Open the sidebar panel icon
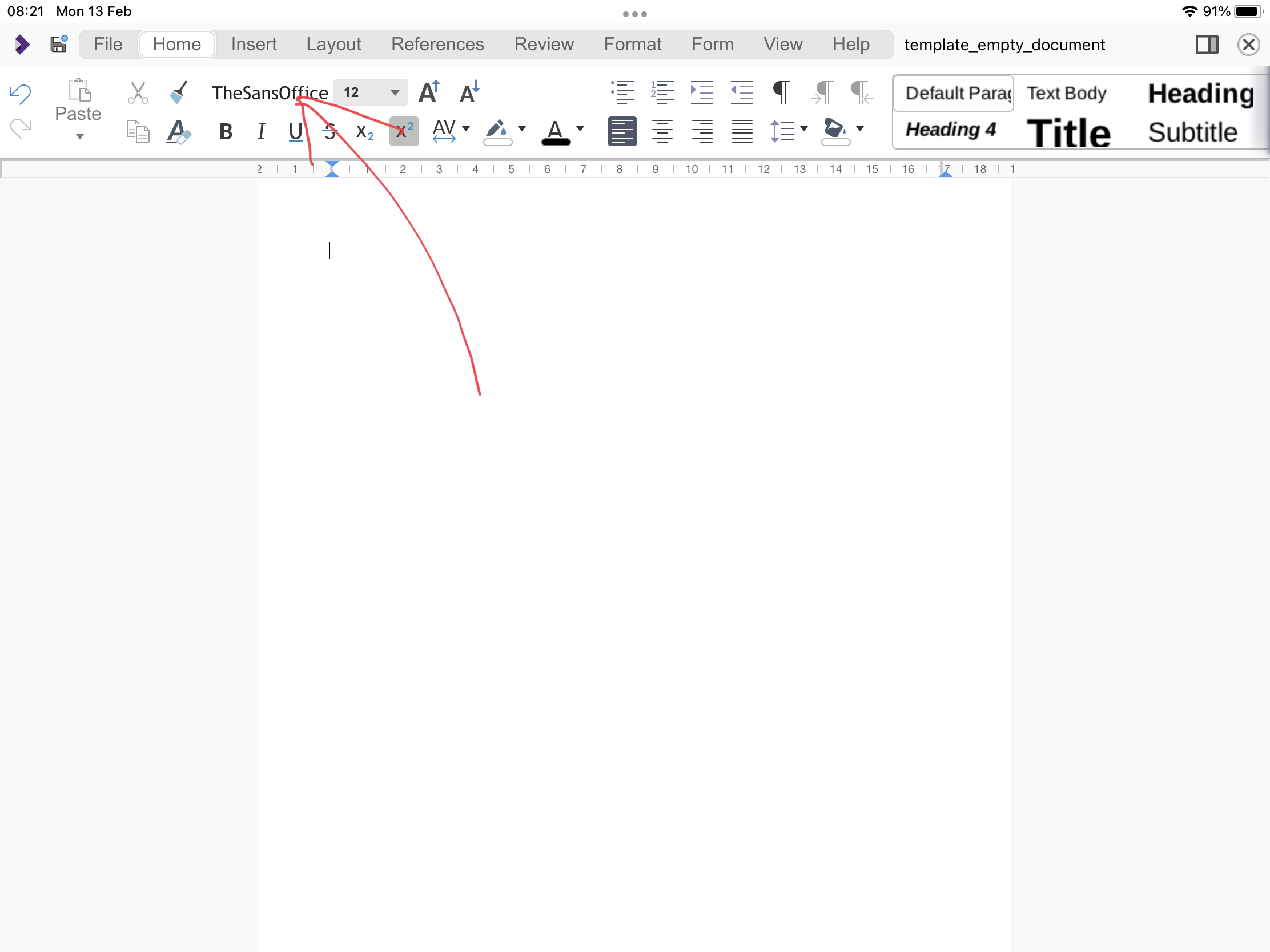Viewport: 1270px width, 952px height. tap(1207, 44)
